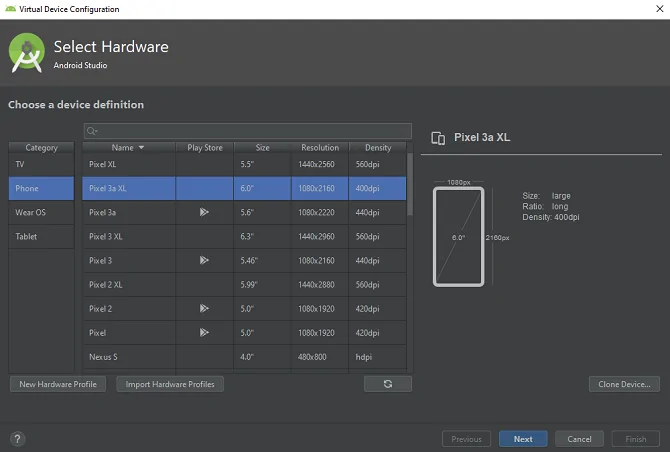Click the Android Studio logo icon
Viewport: 670px width, 452px height.
coord(26,54)
